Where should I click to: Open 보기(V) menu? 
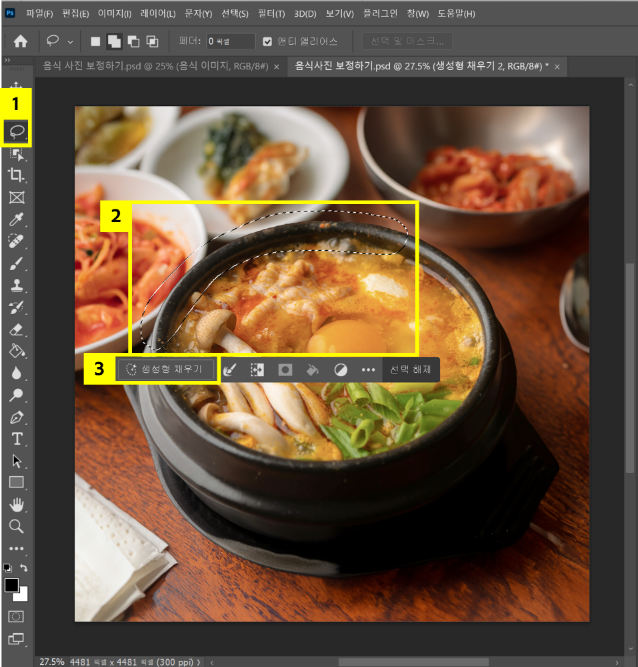[339, 14]
